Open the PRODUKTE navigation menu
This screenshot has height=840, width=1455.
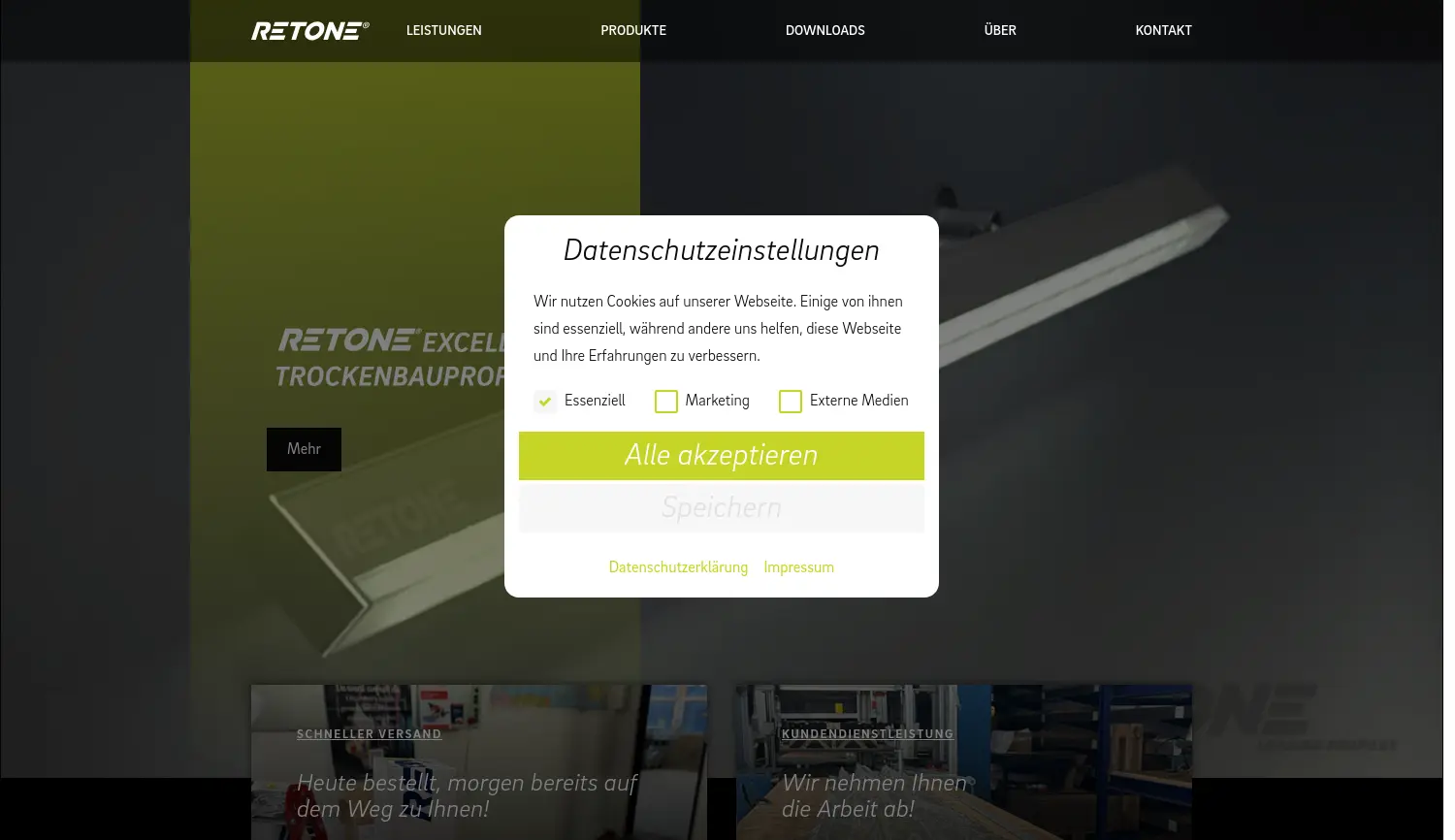pos(633,30)
